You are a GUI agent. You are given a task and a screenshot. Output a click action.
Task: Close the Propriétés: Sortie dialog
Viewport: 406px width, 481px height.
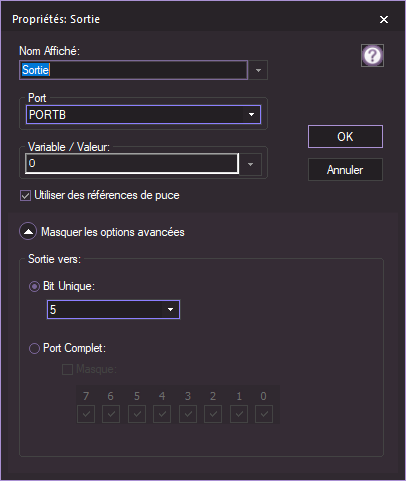click(x=384, y=20)
